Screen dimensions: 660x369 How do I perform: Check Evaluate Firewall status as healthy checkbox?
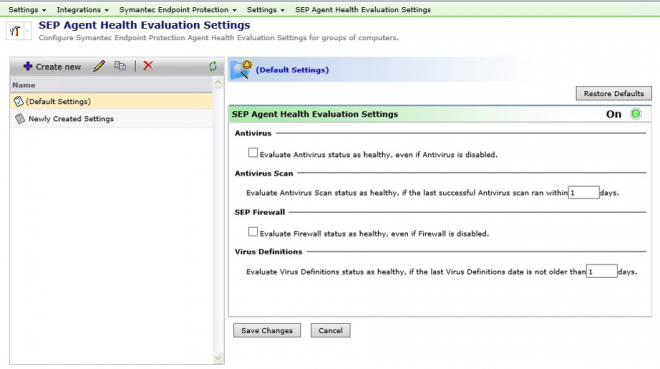[x=253, y=232]
